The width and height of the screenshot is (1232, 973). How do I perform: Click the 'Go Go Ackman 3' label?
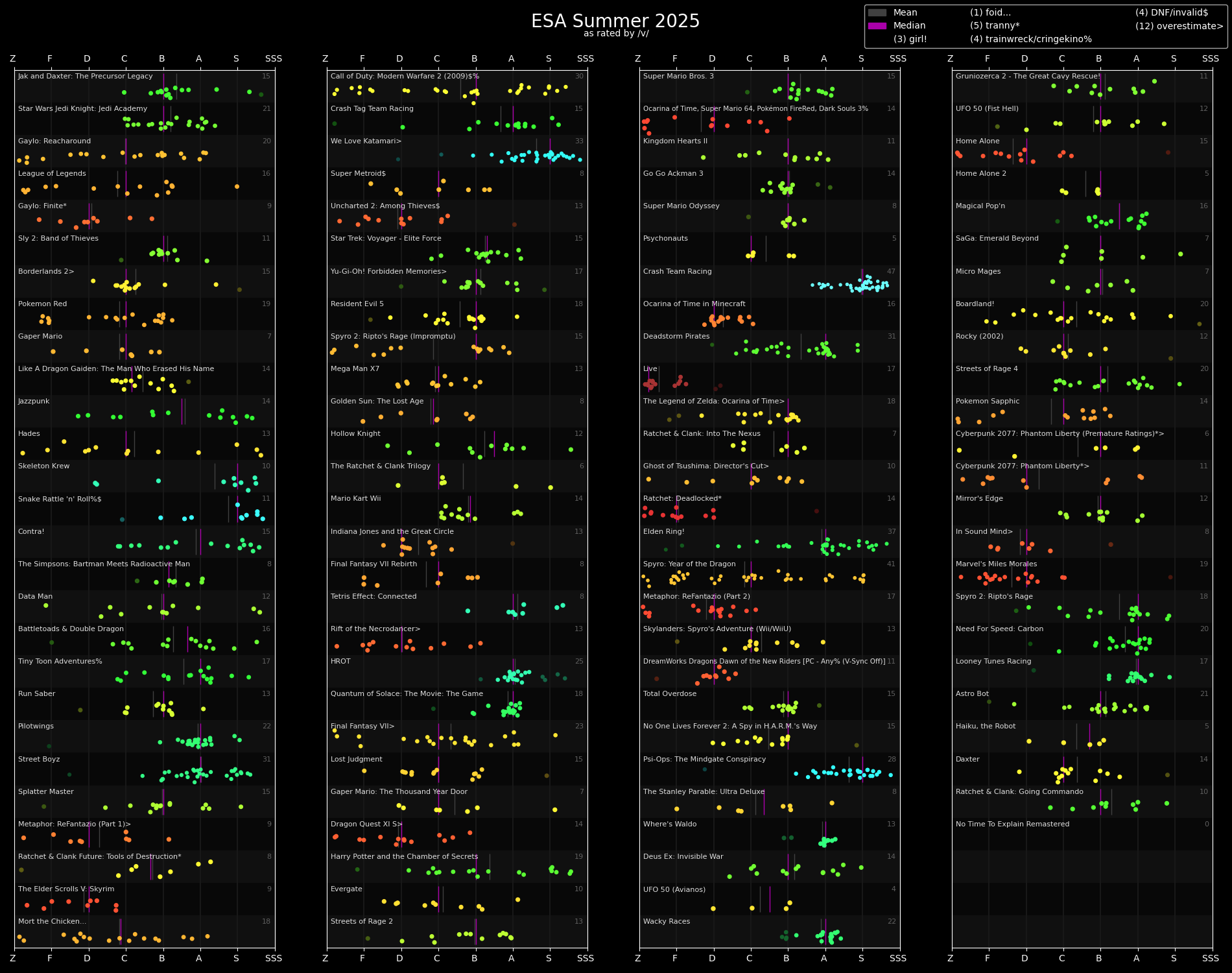673,174
